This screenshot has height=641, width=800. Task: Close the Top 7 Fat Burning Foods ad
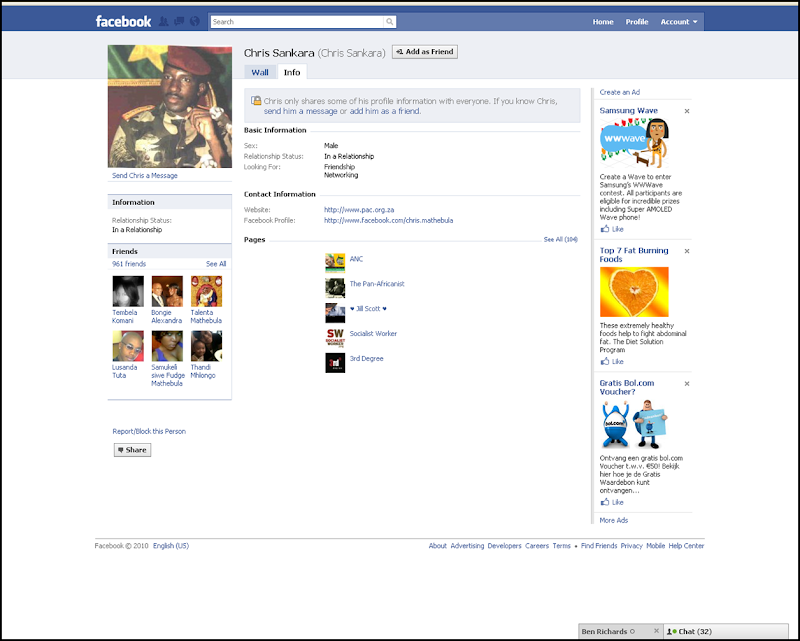687,251
